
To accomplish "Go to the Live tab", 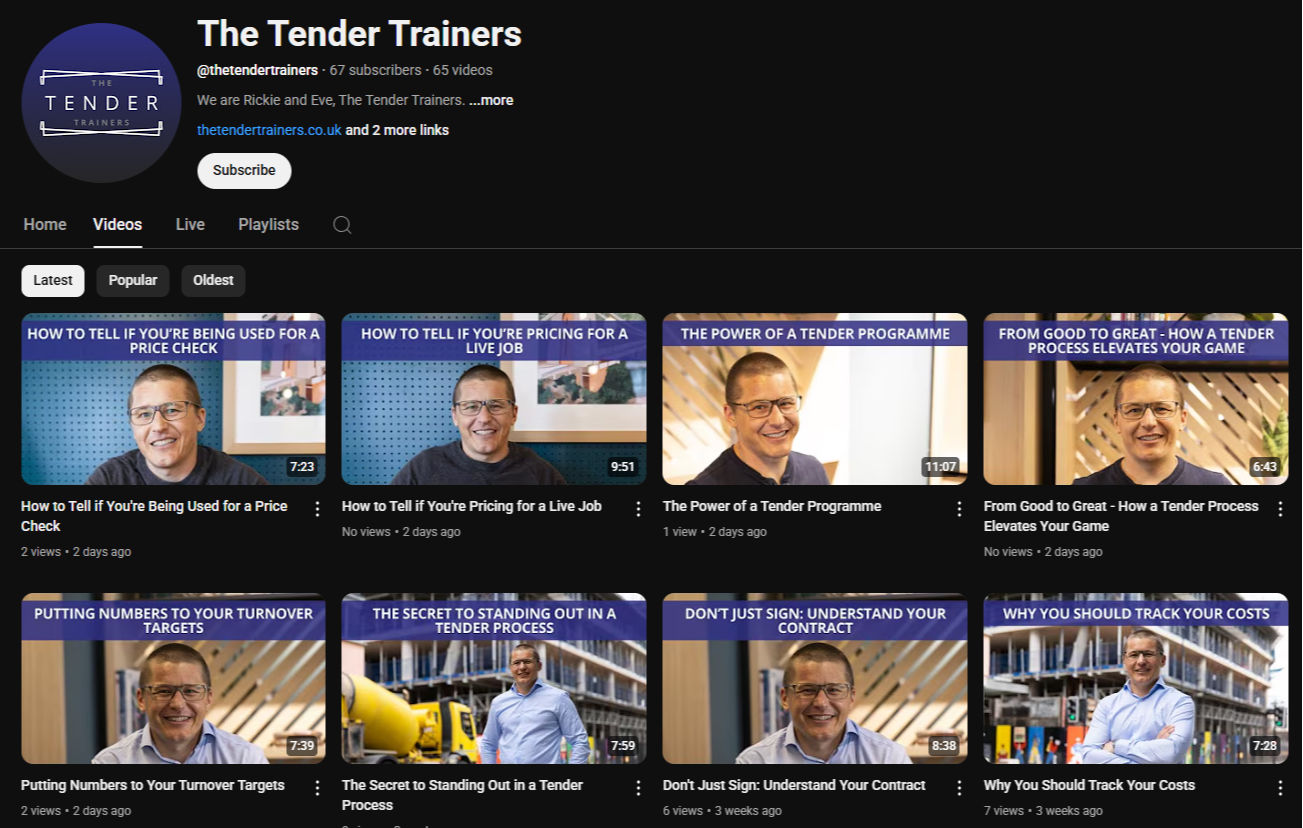I will point(190,225).
